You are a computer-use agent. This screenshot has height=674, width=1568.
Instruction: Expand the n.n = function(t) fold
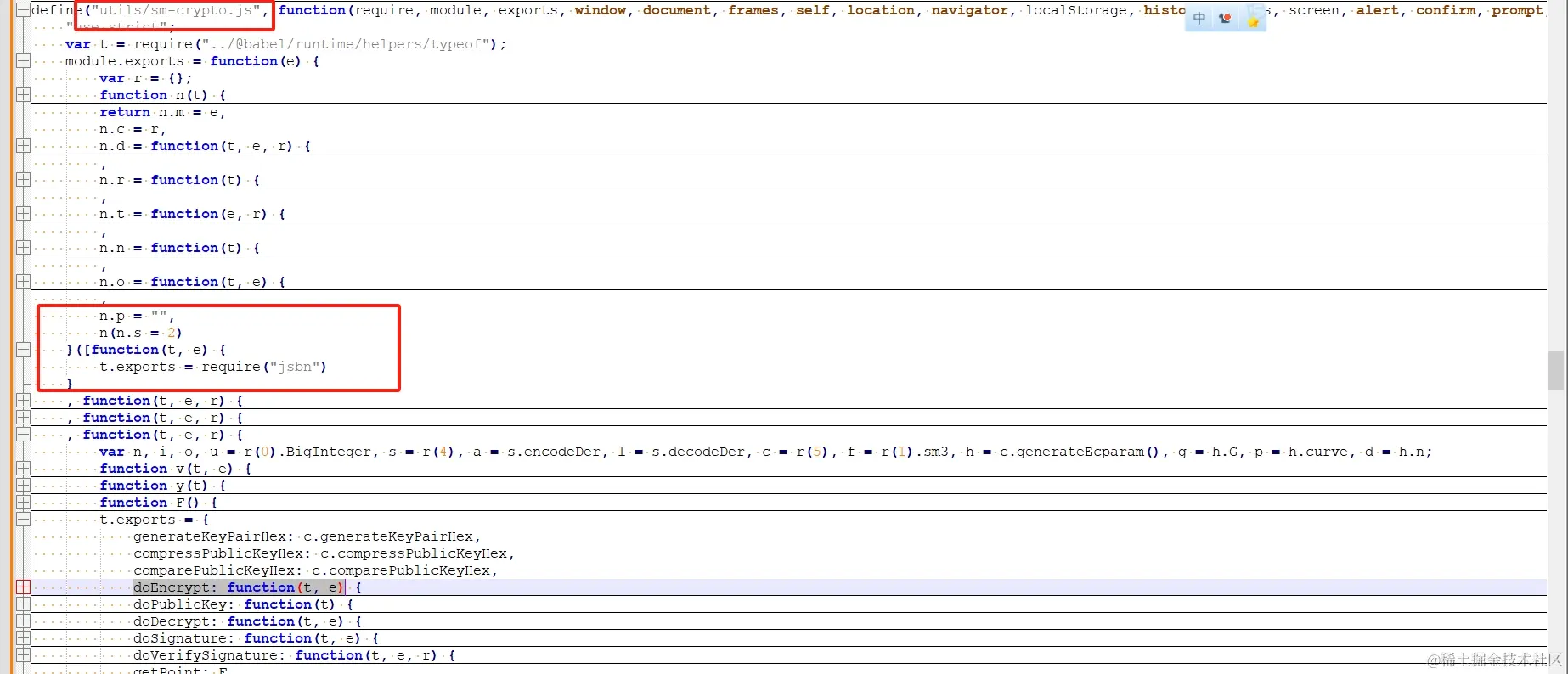coord(23,248)
